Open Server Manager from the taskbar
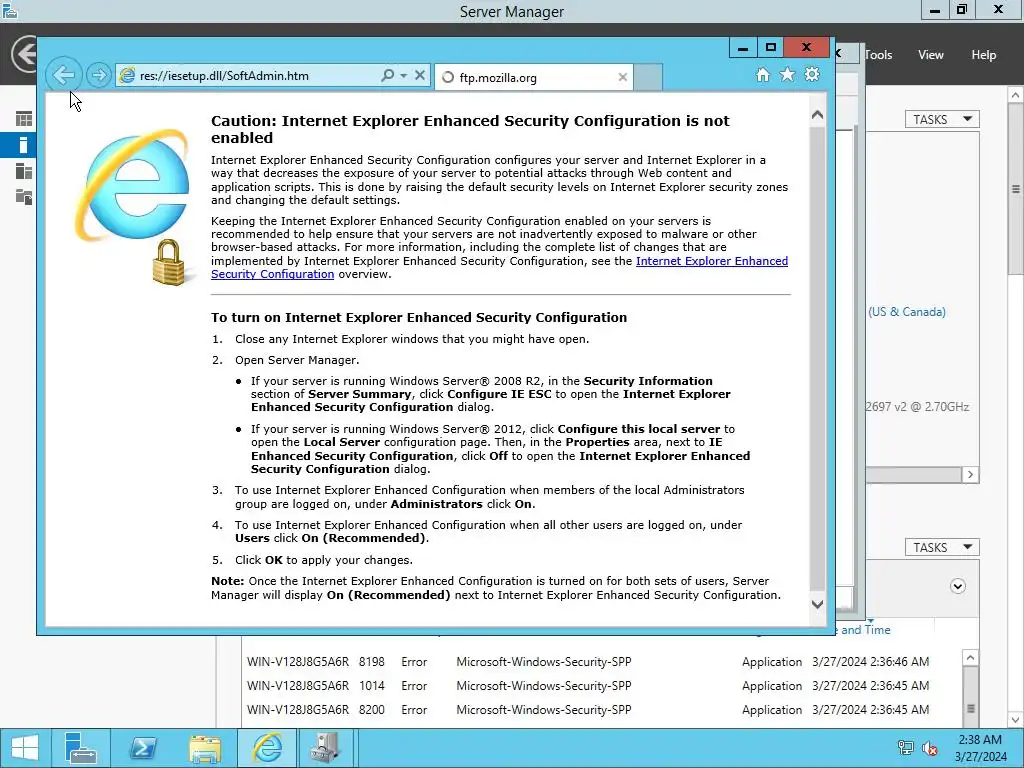Viewport: 1024px width, 768px height. 81,748
